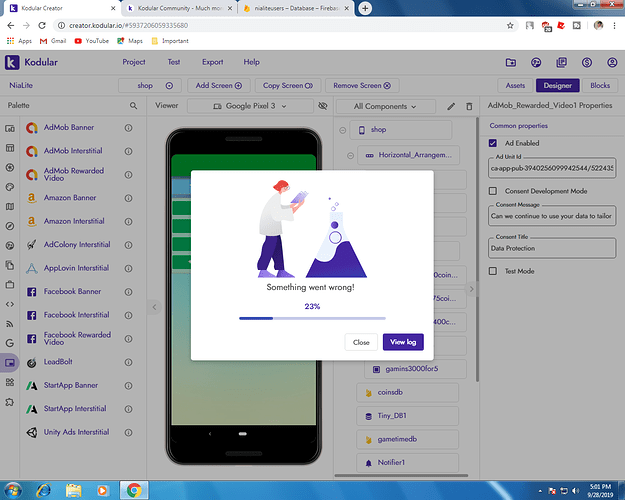This screenshot has width=625, height=500.
Task: Open the Help menu
Action: click(x=252, y=62)
